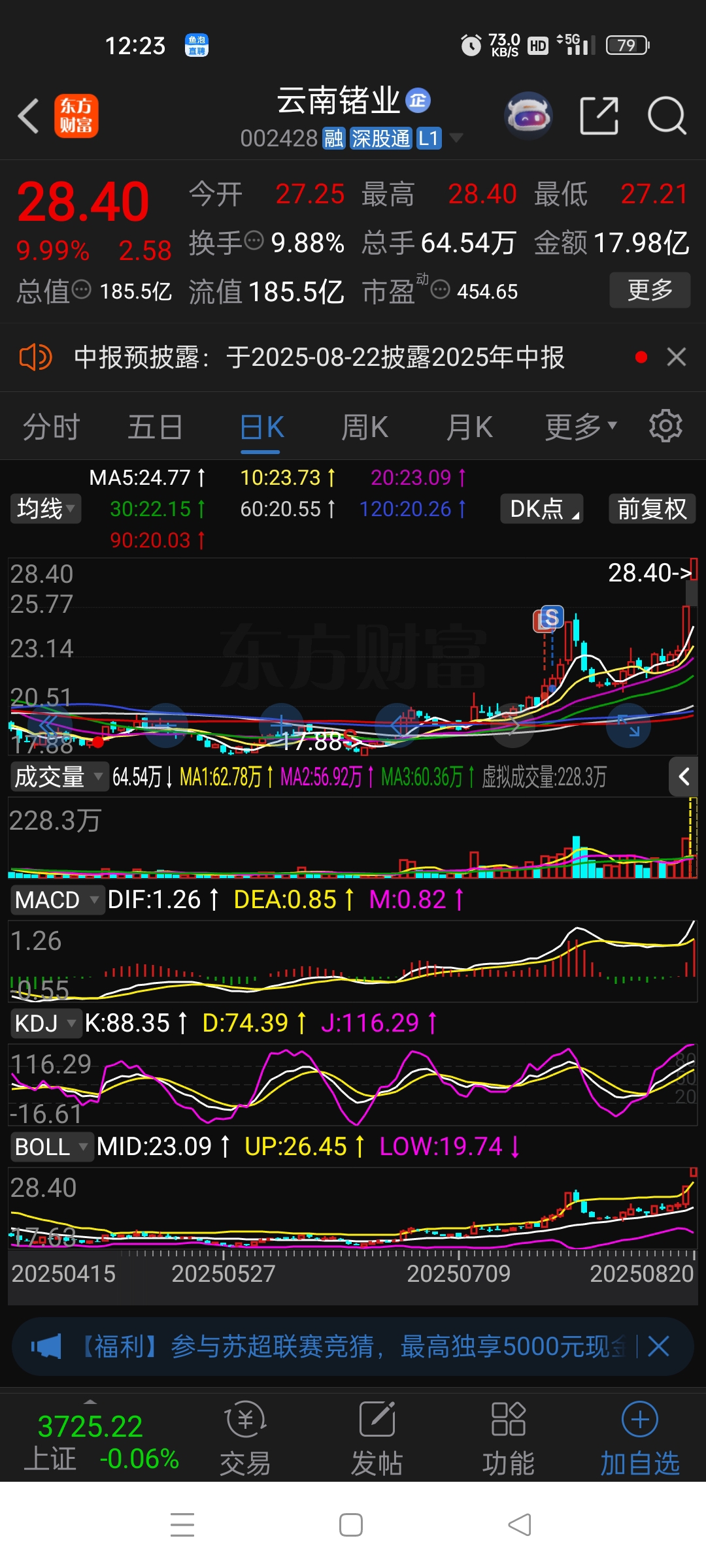706x1568 pixels.
Task: Open the 成交量 indicator dropdown
Action: pyautogui.click(x=59, y=777)
